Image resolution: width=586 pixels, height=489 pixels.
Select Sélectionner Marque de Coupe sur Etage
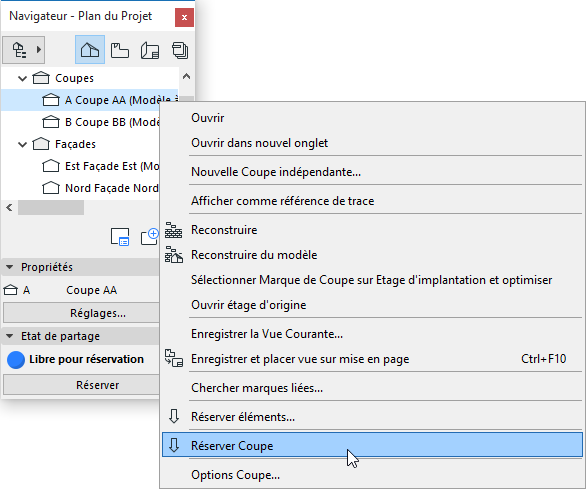pos(371,280)
